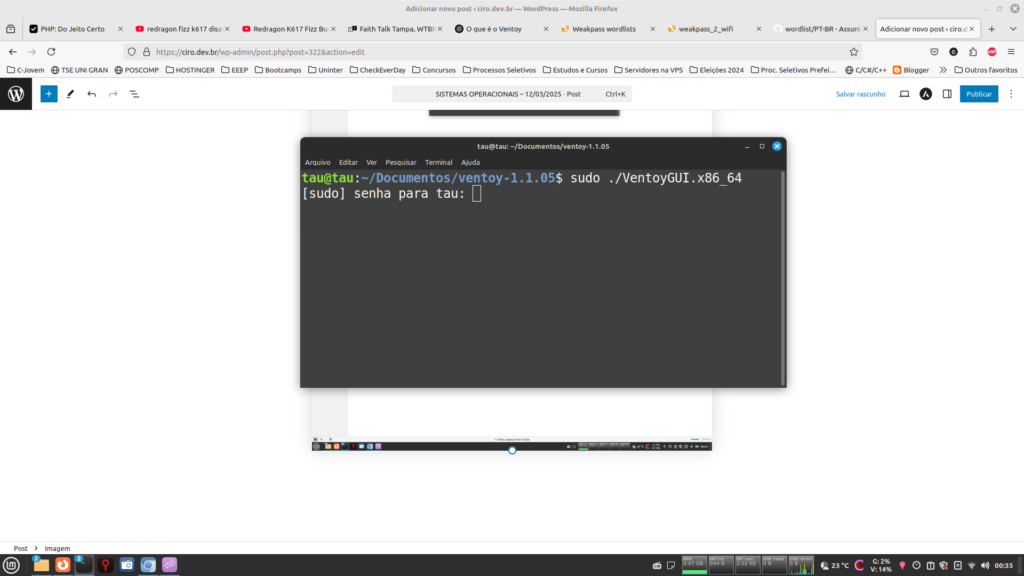Select the pencil Tools icon in editor
Viewport: 1024px width, 576px height.
coord(70,94)
